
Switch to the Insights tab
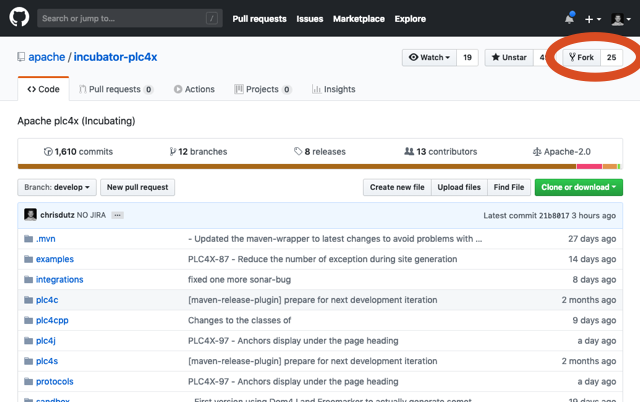[x=333, y=89]
